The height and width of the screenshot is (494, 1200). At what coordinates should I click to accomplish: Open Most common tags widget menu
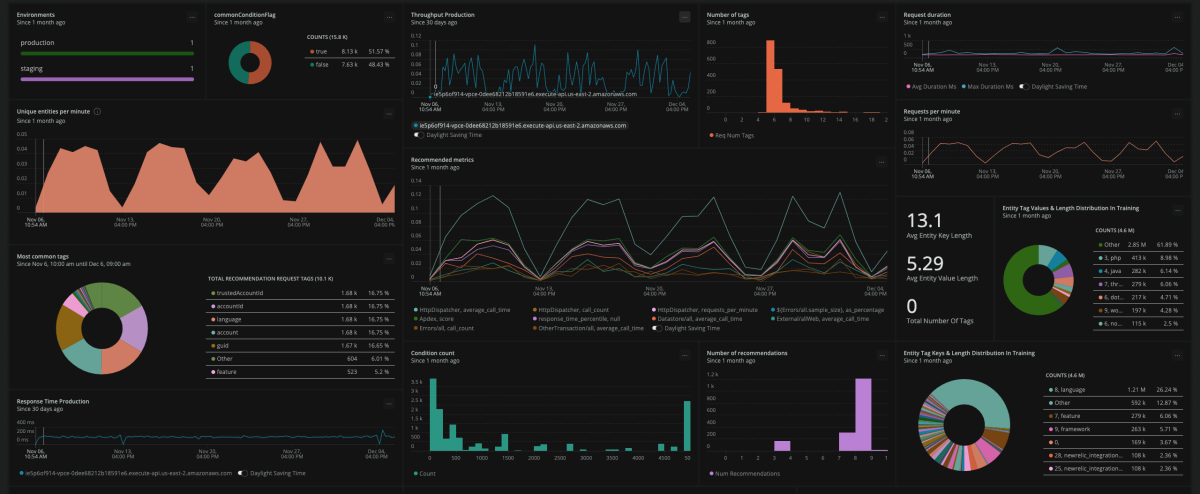point(389,259)
